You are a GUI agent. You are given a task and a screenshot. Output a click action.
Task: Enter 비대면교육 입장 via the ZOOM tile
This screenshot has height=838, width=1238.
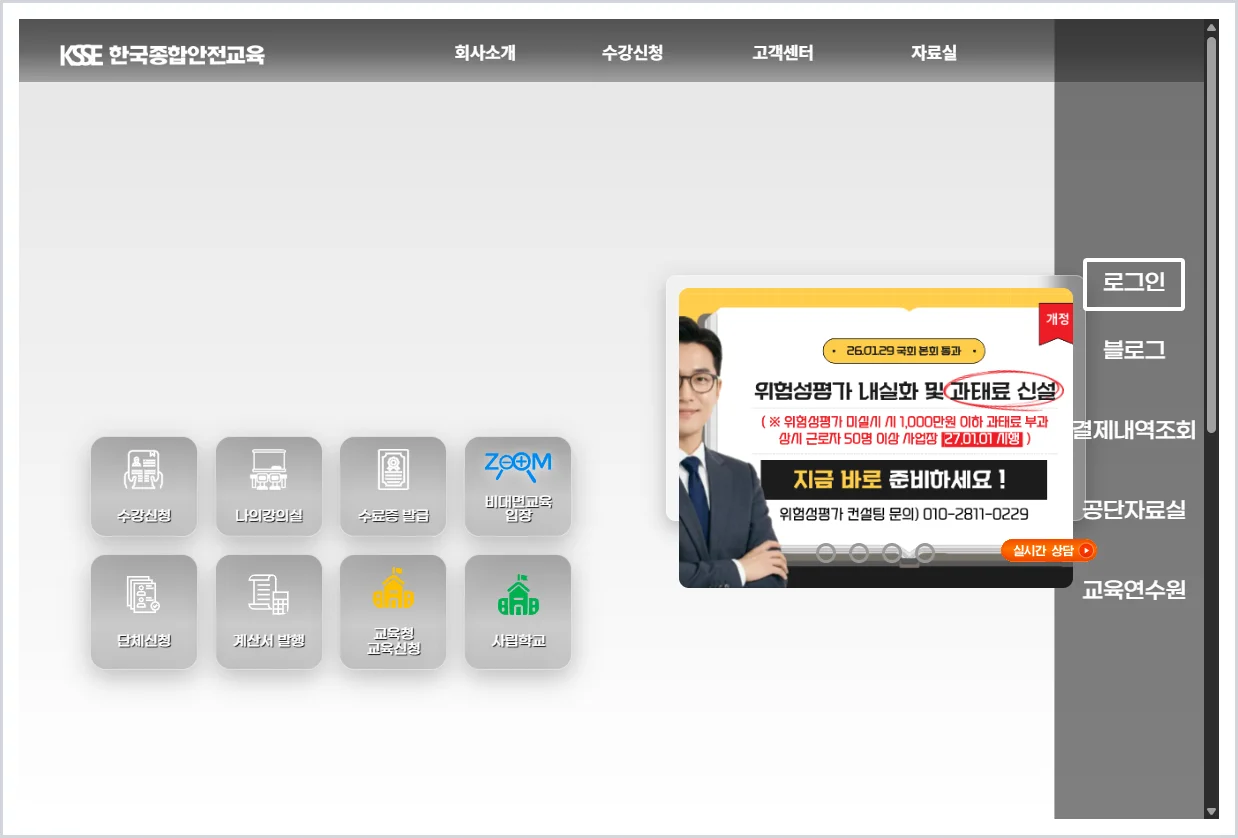518,486
